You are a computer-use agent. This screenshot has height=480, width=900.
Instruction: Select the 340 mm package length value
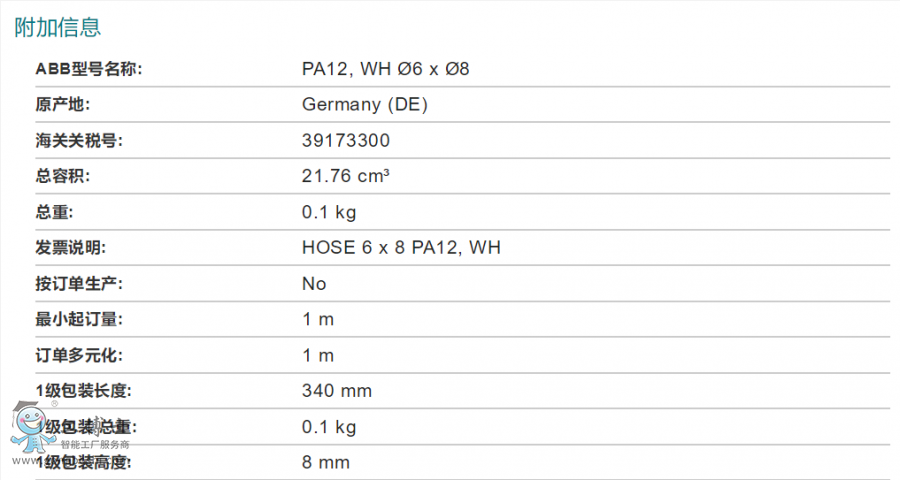[x=337, y=391]
